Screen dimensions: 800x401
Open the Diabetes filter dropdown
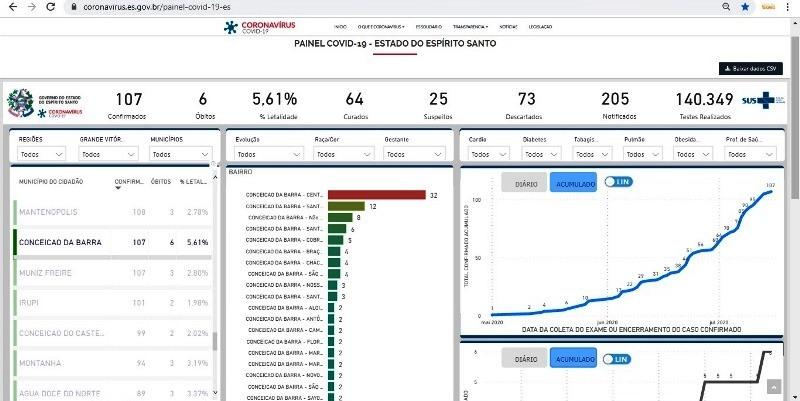tap(541, 154)
